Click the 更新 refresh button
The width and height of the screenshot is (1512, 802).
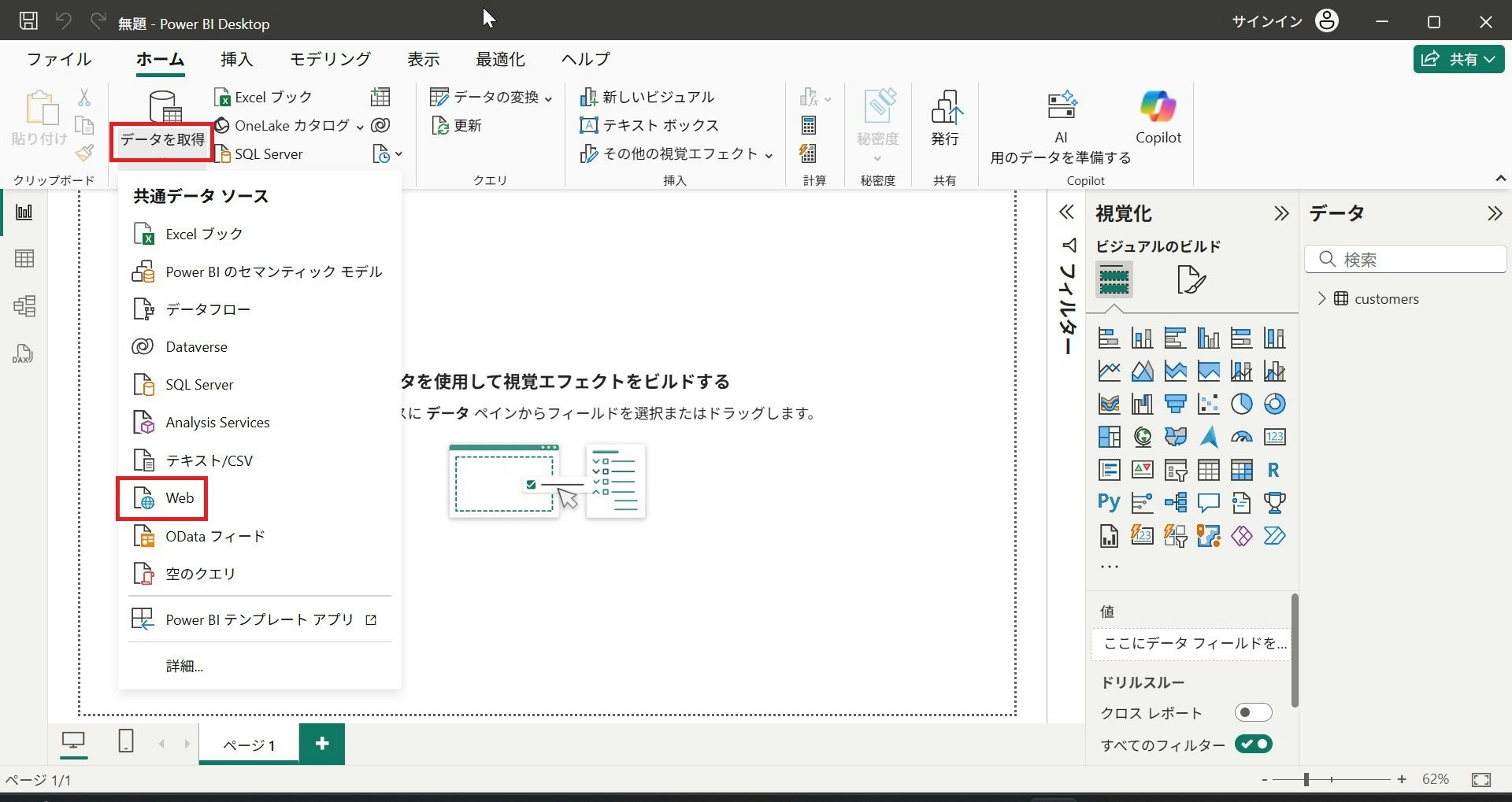point(457,125)
